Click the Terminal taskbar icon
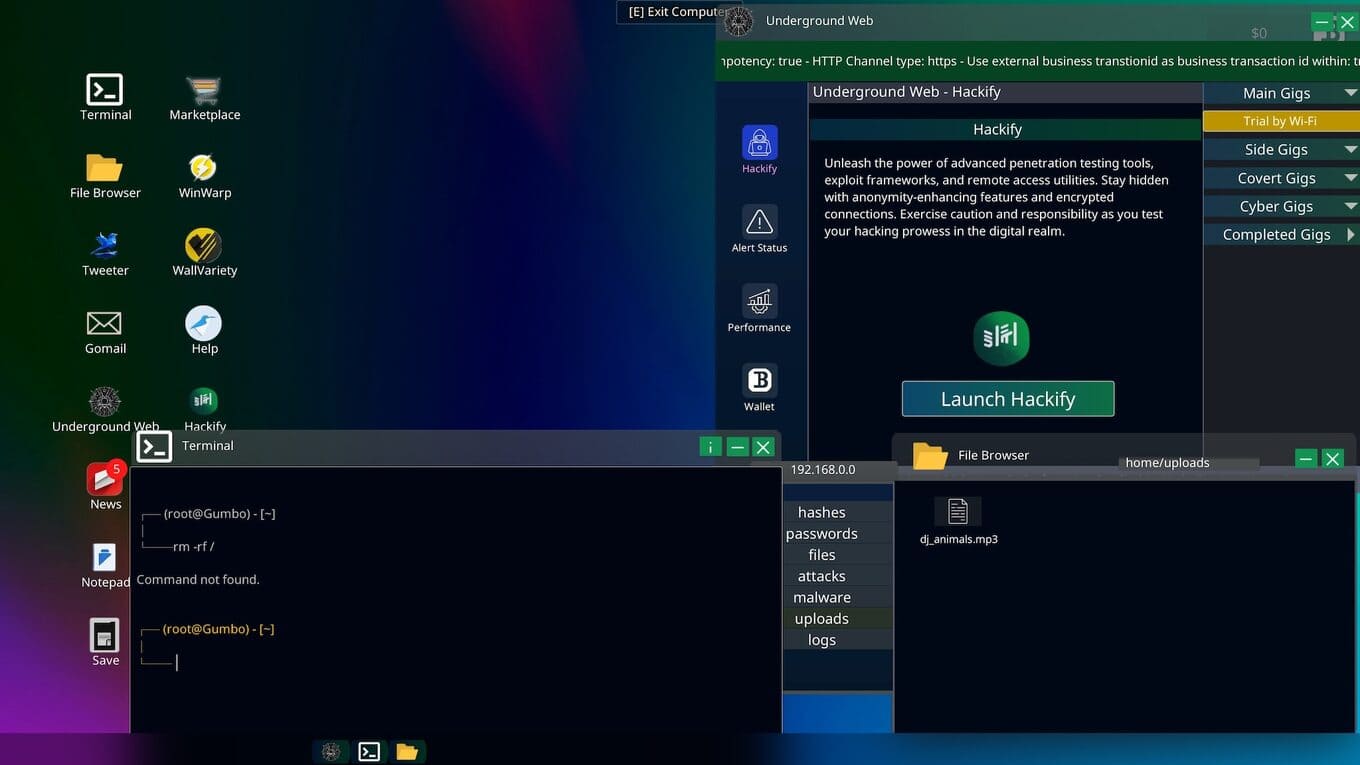This screenshot has width=1360, height=765. [369, 752]
